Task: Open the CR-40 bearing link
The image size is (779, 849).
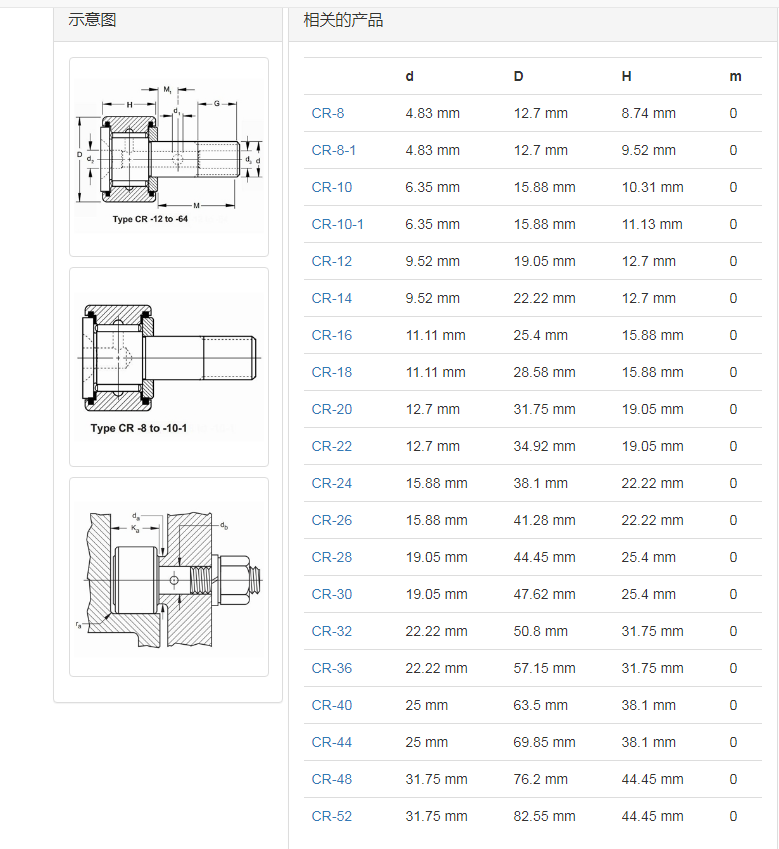Action: point(331,706)
